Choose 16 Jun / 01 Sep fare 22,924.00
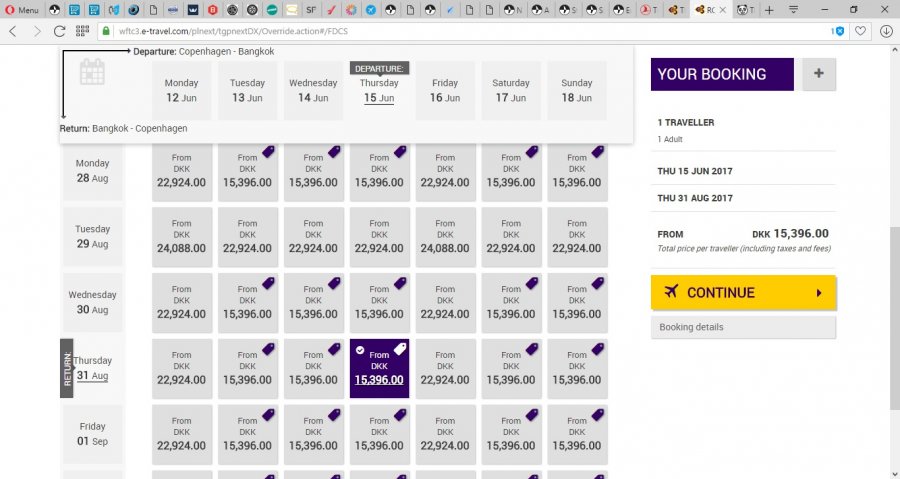Screen dimensions: 900x479 tap(445, 434)
